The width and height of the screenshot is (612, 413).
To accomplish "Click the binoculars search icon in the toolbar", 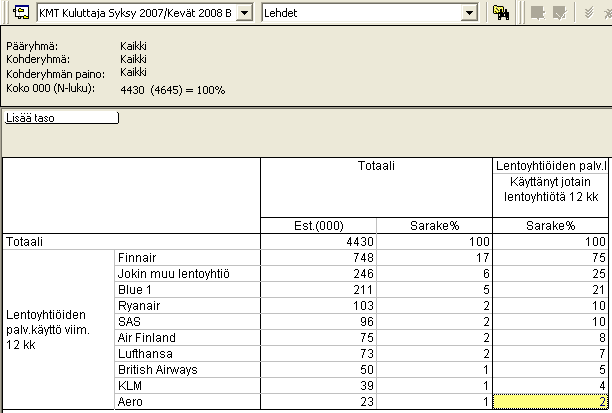I will click(x=501, y=12).
